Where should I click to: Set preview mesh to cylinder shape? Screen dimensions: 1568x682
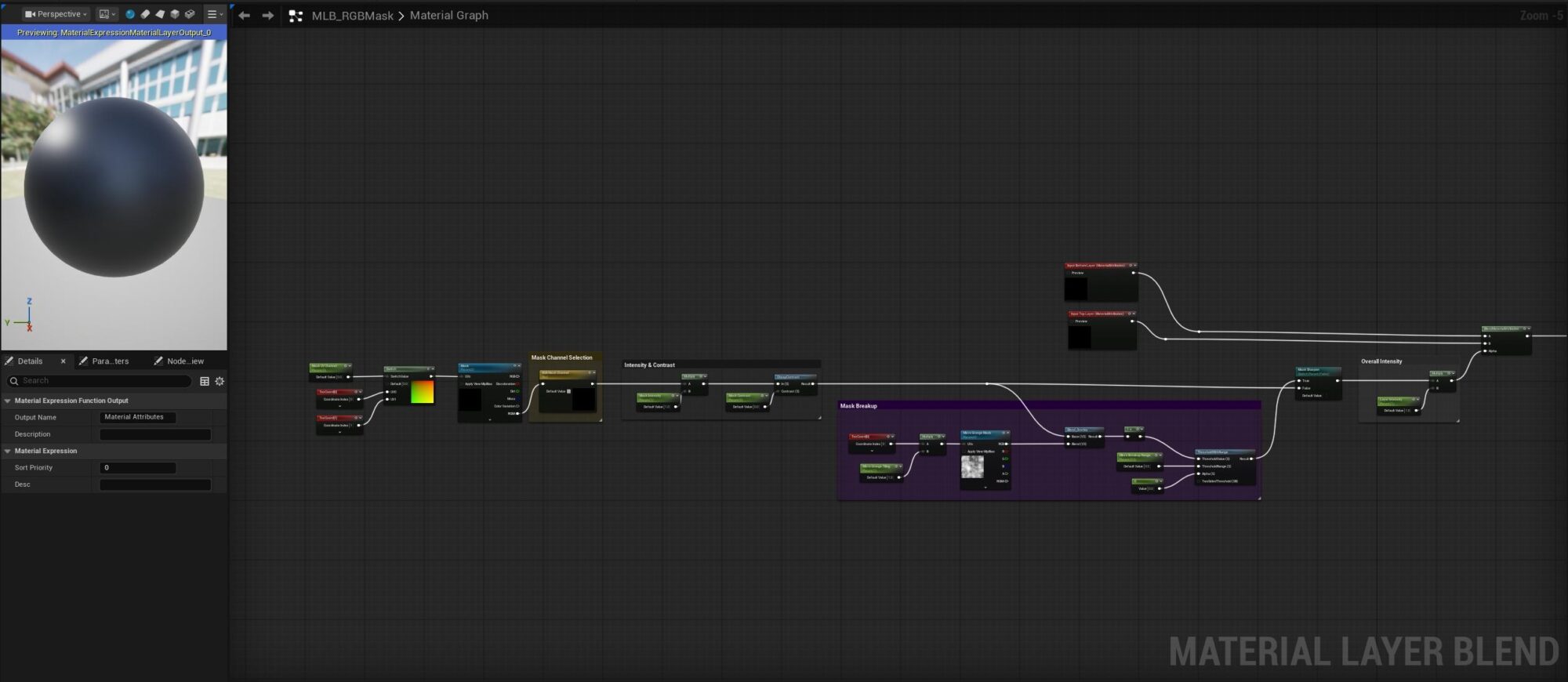pos(145,14)
